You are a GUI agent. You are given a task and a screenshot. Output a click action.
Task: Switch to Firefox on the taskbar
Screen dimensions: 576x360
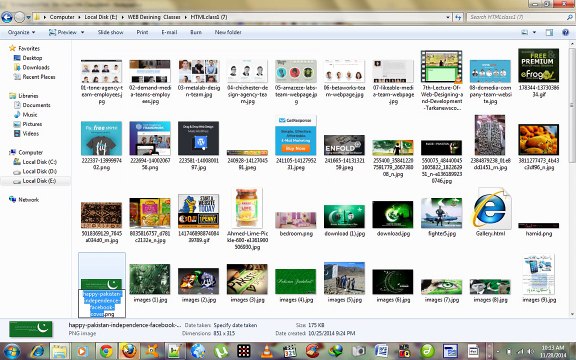pos(128,351)
